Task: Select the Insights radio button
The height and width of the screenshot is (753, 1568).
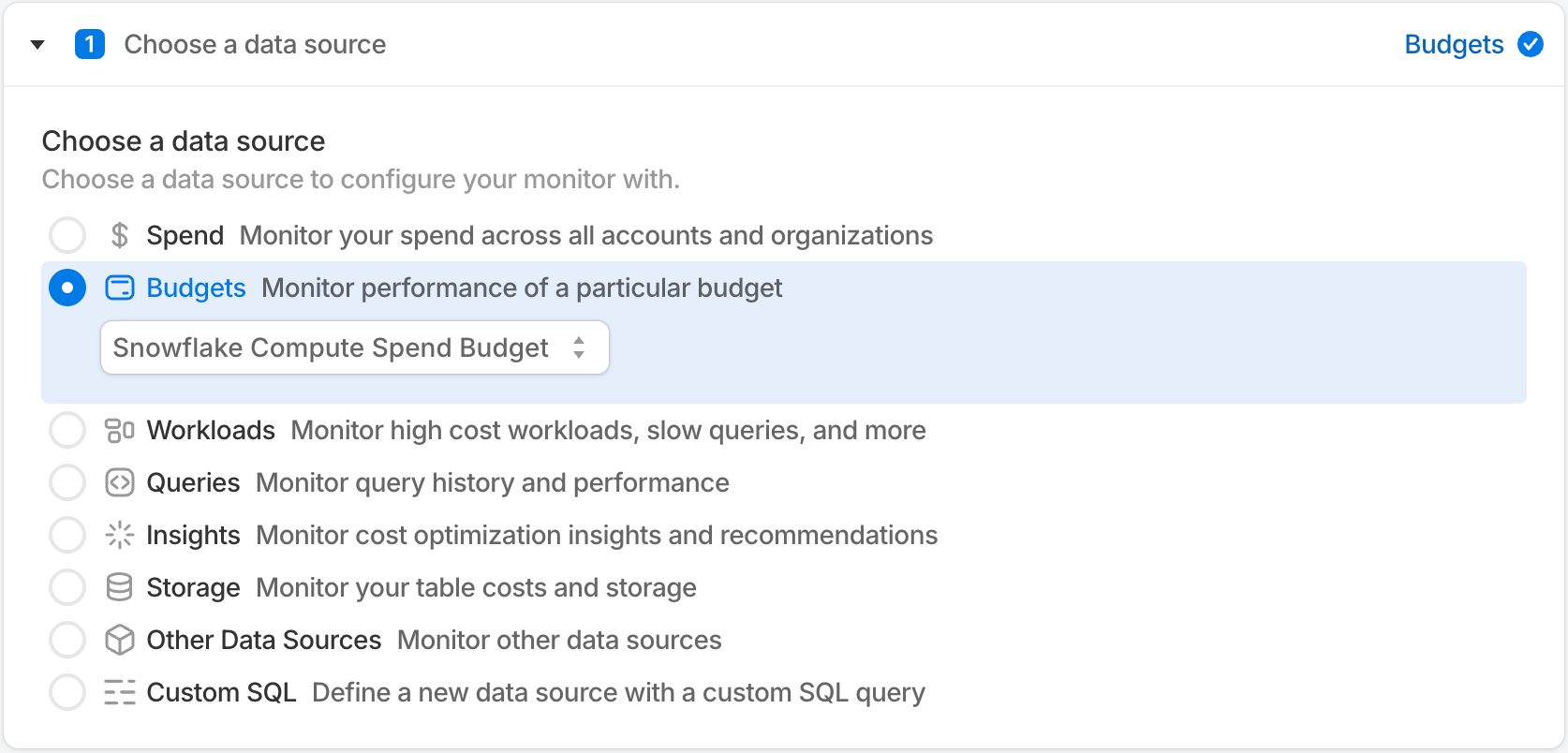Action: click(x=67, y=535)
